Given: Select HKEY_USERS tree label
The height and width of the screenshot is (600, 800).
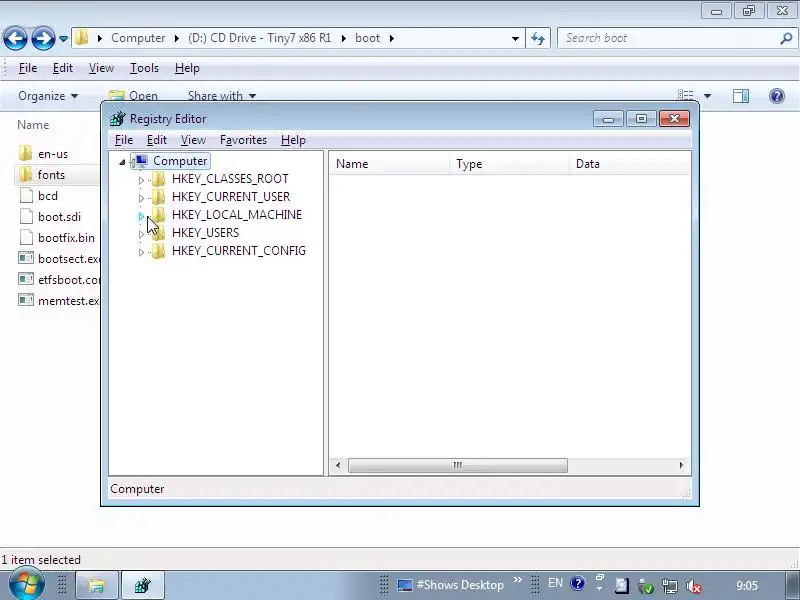Looking at the screenshot, I should pos(205,233).
